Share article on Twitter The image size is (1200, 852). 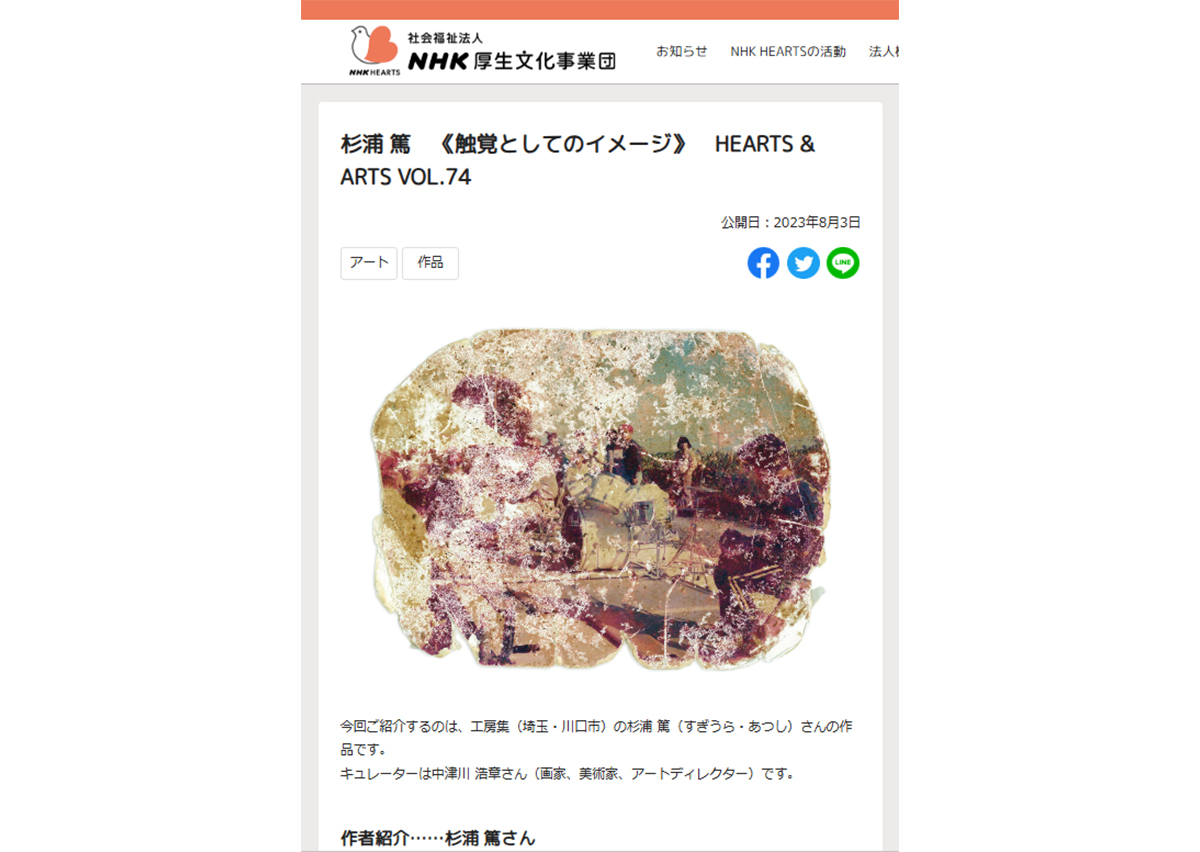tap(803, 263)
